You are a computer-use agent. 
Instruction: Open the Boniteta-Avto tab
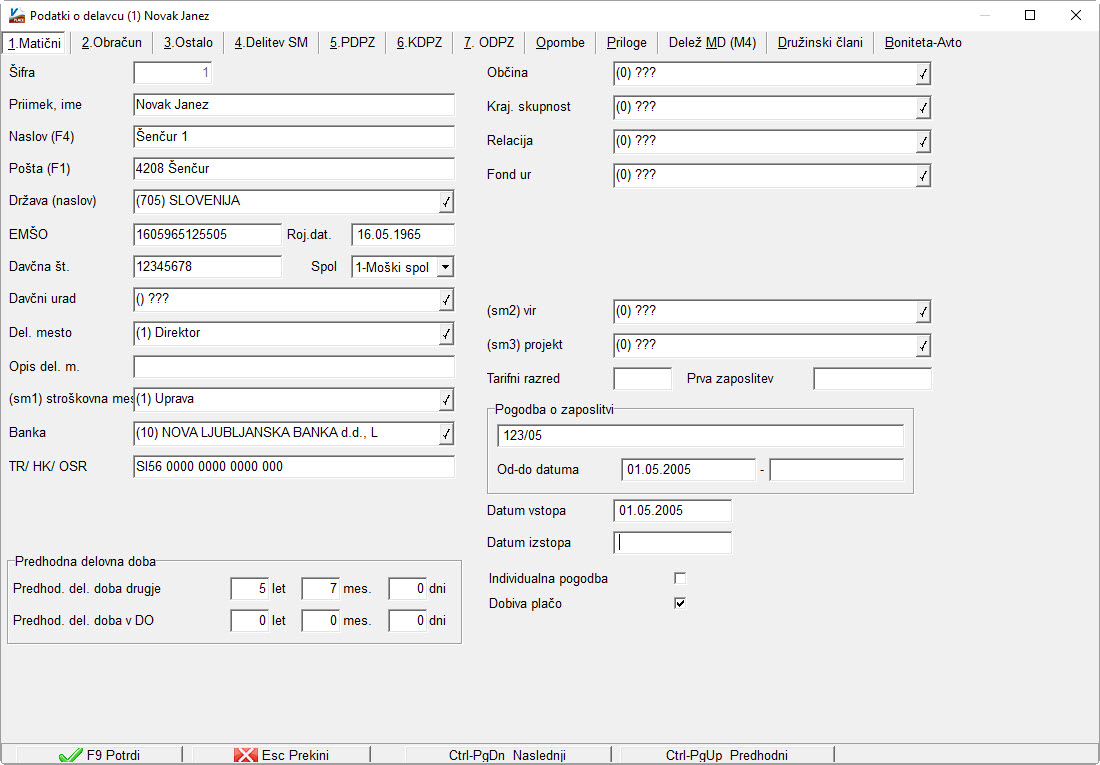point(923,43)
